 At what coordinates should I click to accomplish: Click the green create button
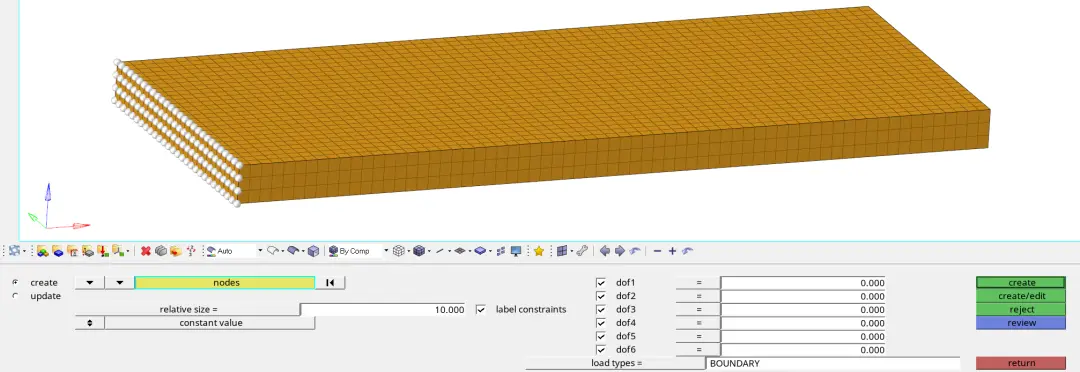(x=1021, y=283)
